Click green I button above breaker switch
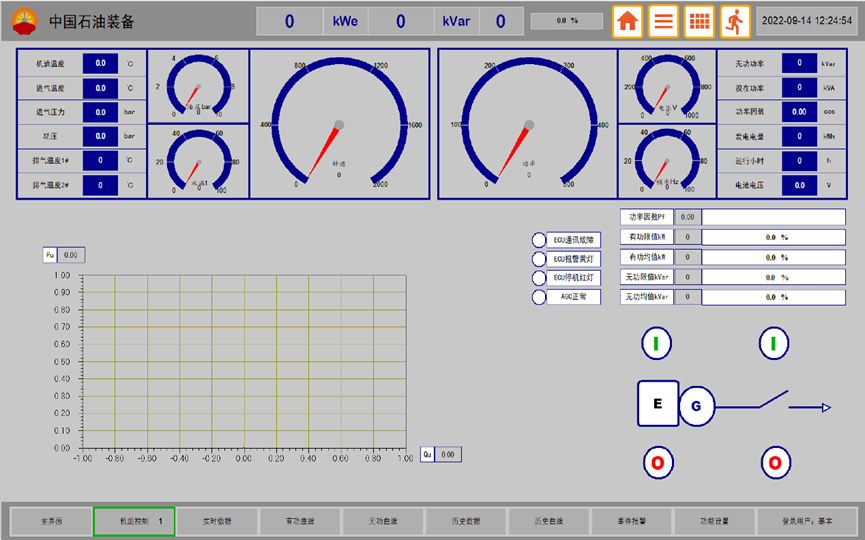Screen dimensions: 865x540 [x=773, y=344]
